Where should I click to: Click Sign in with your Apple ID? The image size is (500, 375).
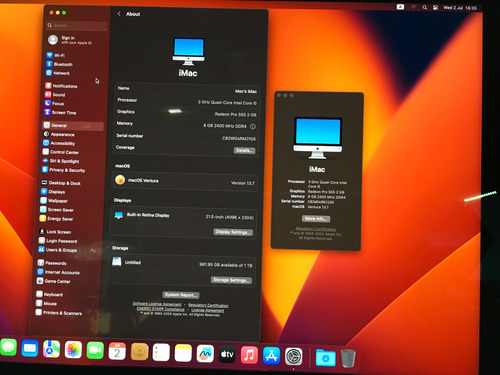[x=70, y=40]
